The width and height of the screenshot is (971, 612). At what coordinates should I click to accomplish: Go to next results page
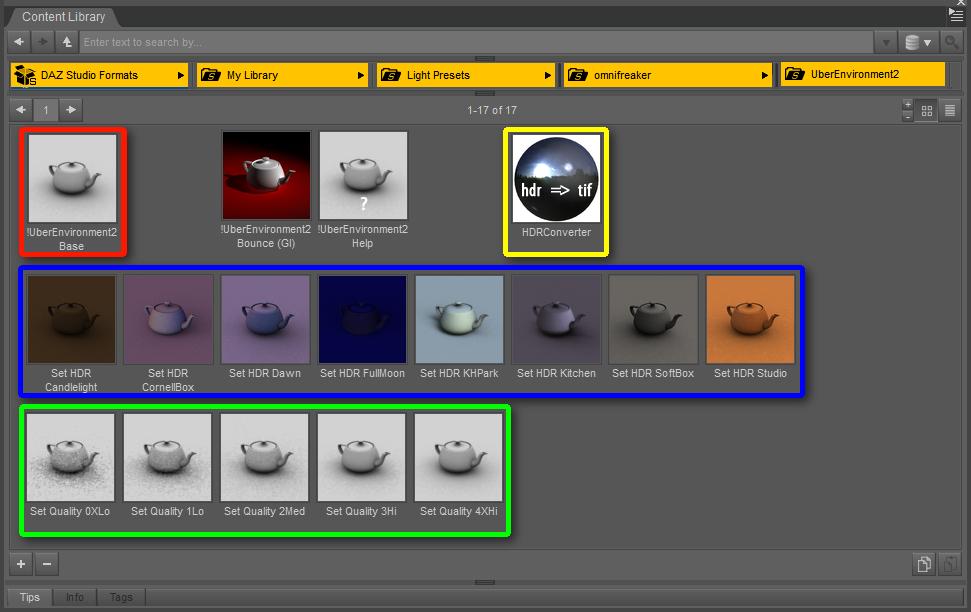tap(71, 110)
